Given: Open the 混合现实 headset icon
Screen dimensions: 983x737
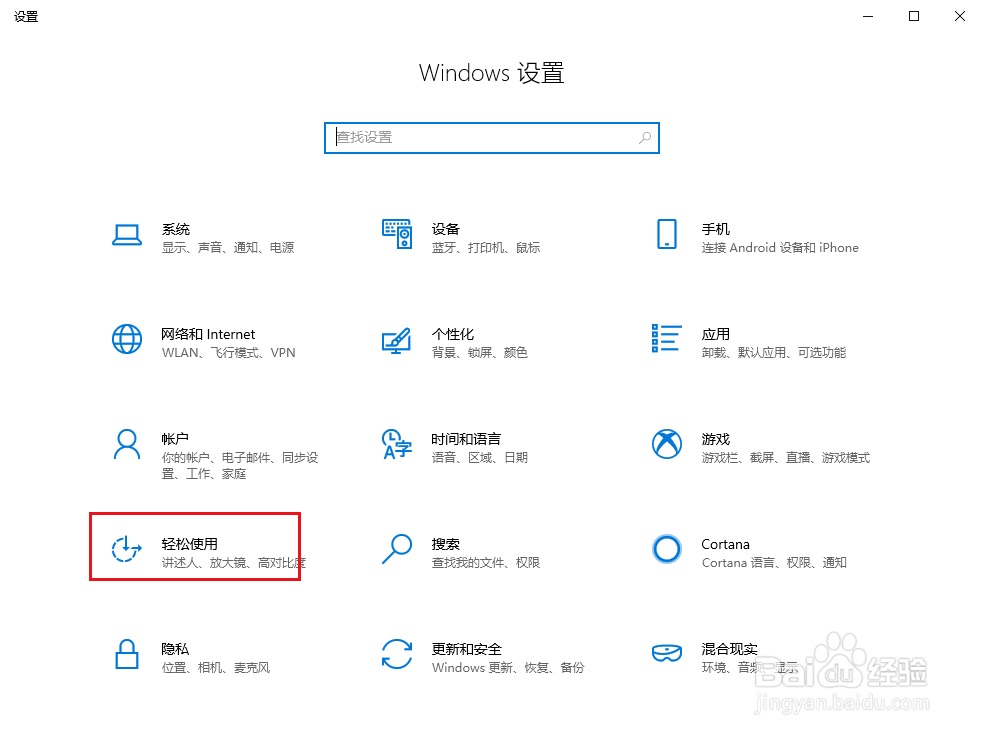Looking at the screenshot, I should (666, 653).
